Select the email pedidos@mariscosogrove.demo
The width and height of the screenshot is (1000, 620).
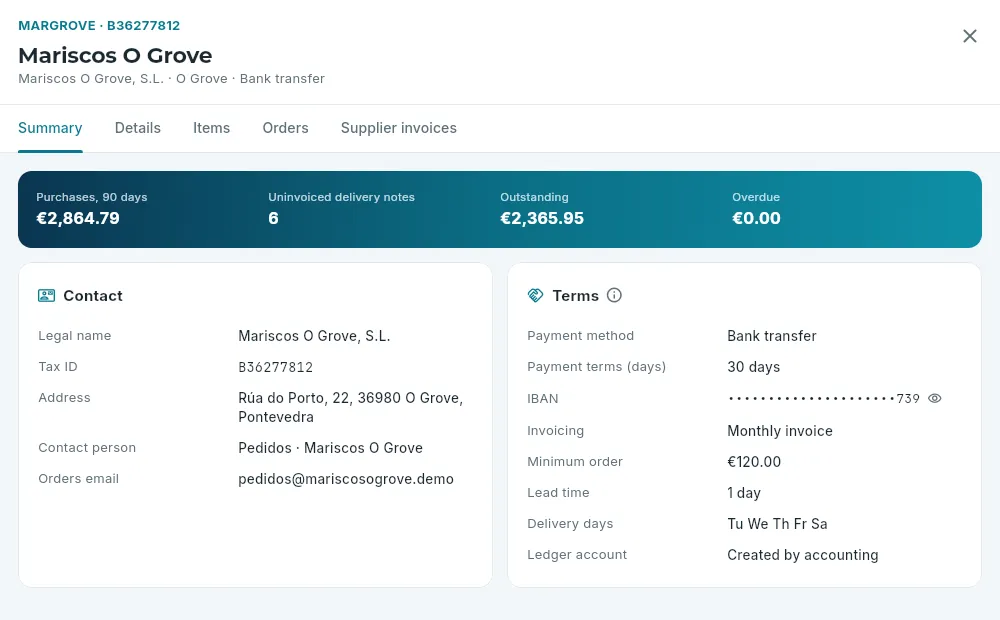(x=346, y=479)
